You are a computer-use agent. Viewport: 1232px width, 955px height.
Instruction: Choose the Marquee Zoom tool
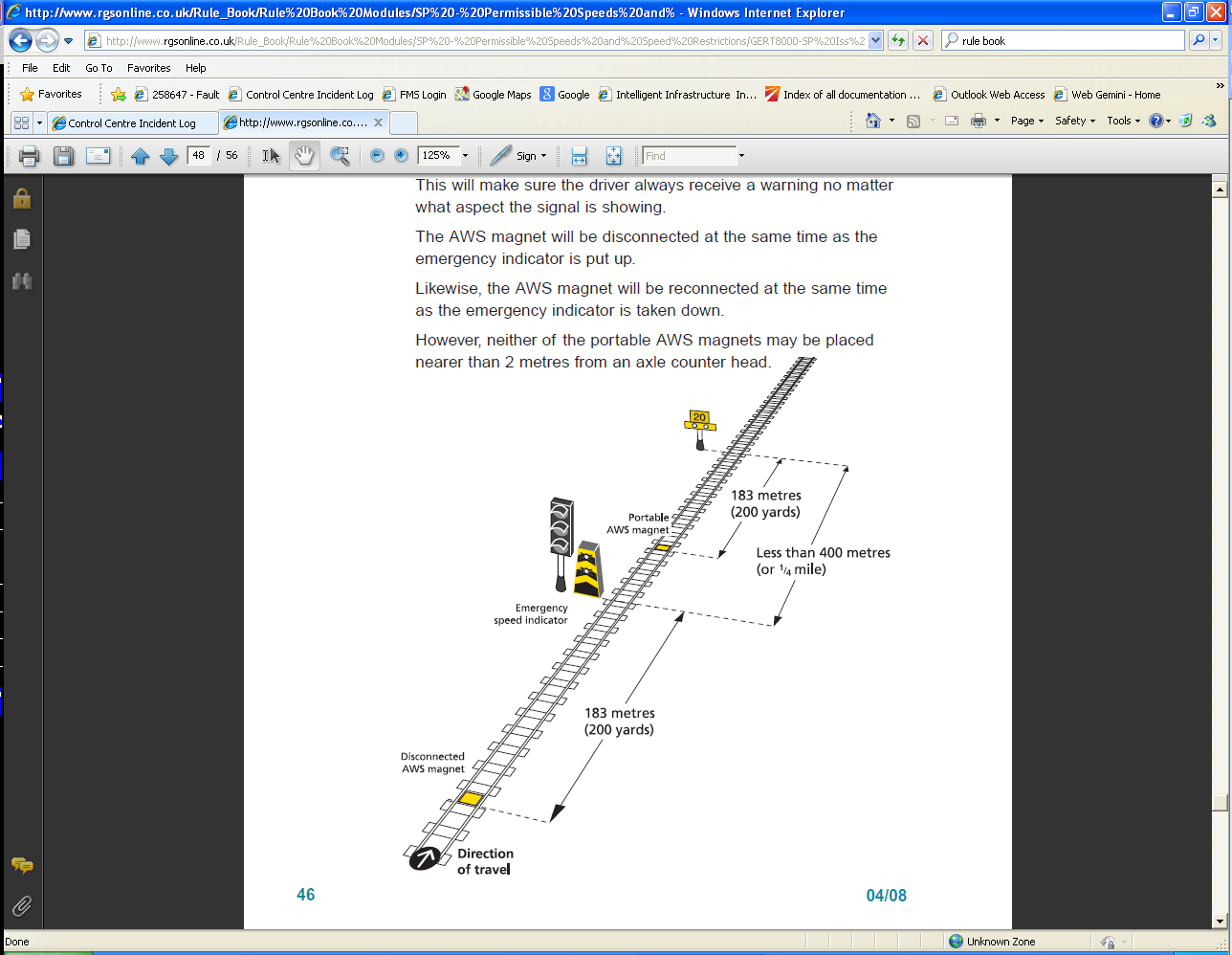[x=340, y=156]
